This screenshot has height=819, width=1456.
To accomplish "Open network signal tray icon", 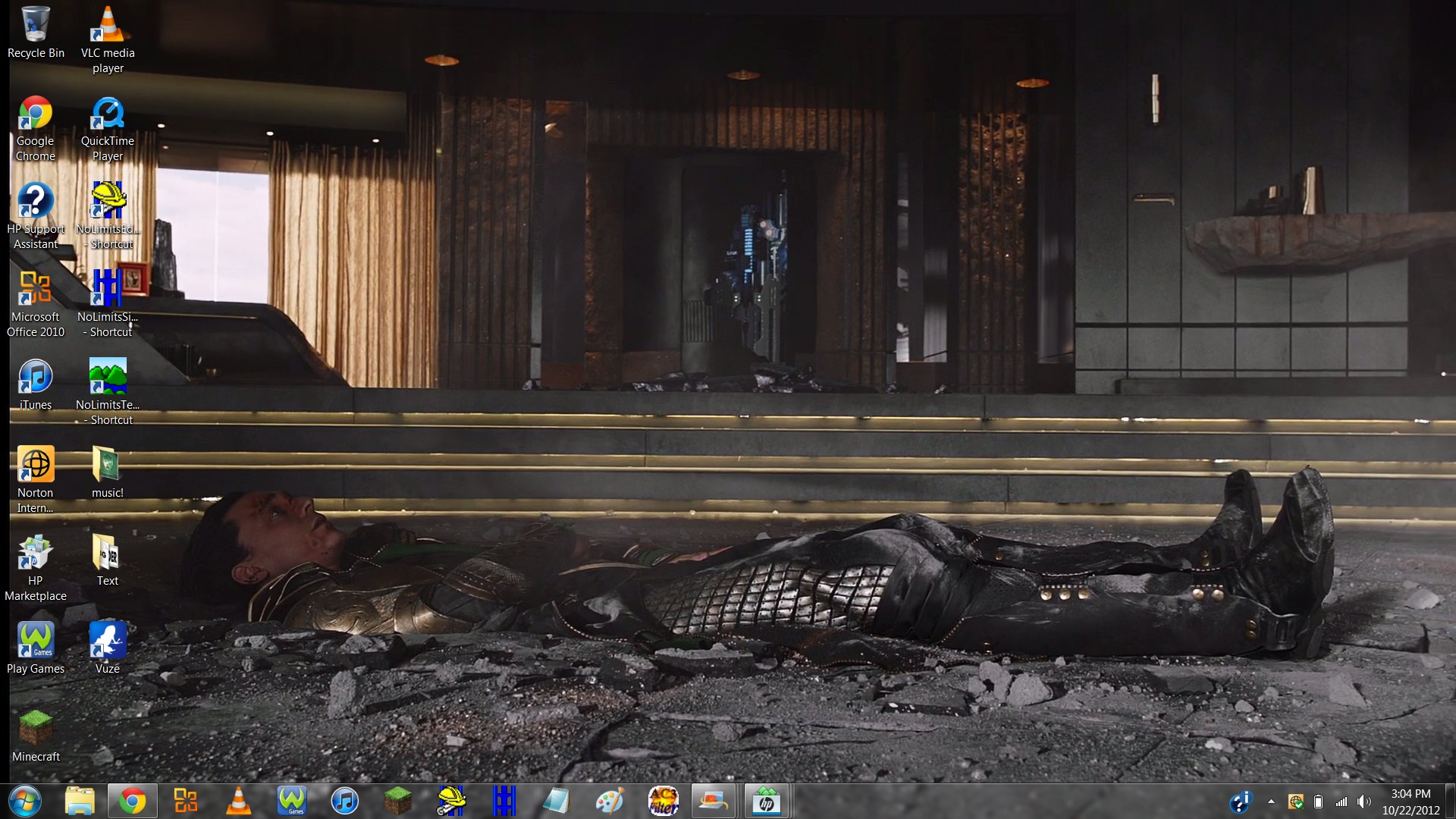I will [1341, 802].
